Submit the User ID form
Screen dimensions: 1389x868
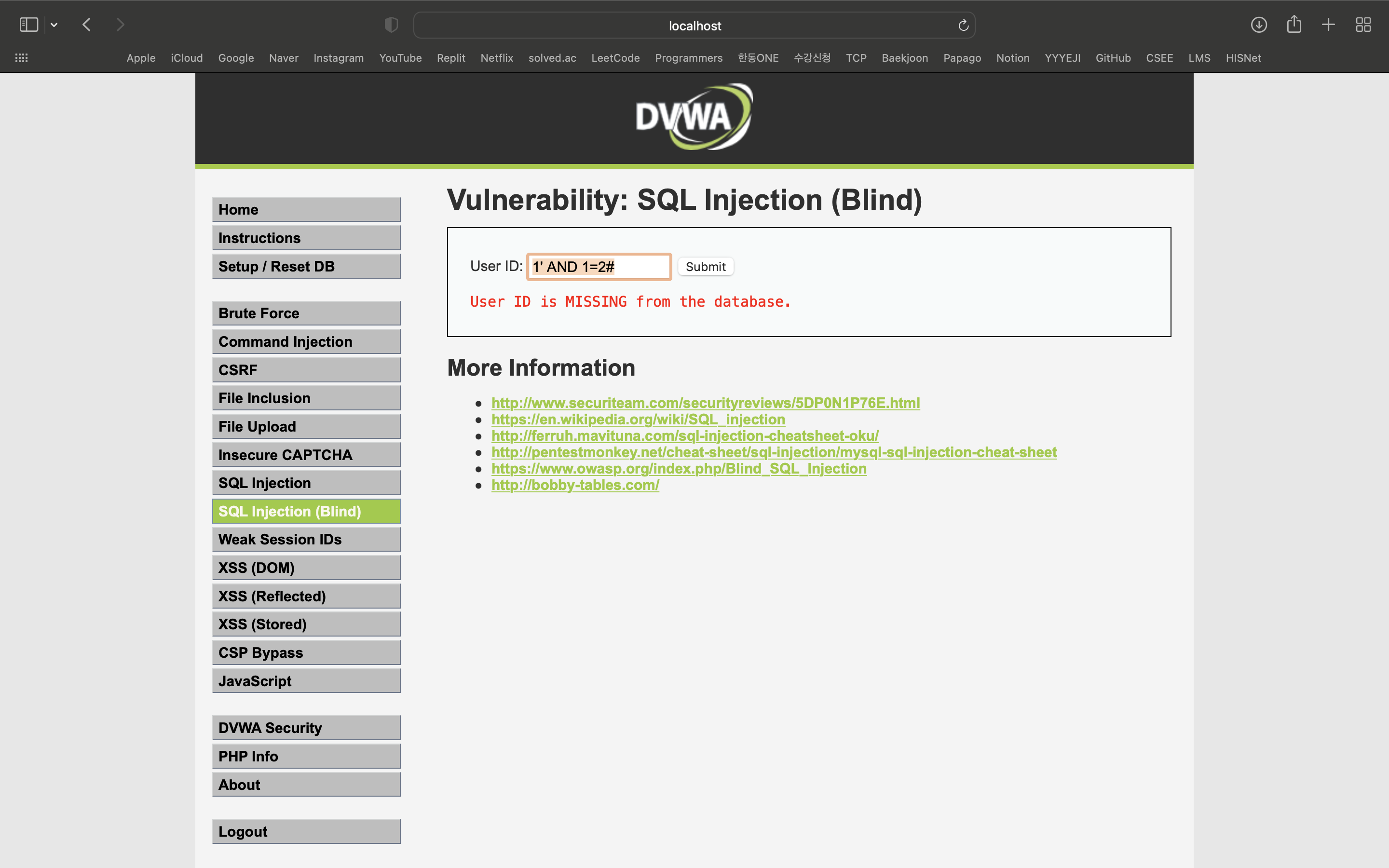[x=706, y=266]
